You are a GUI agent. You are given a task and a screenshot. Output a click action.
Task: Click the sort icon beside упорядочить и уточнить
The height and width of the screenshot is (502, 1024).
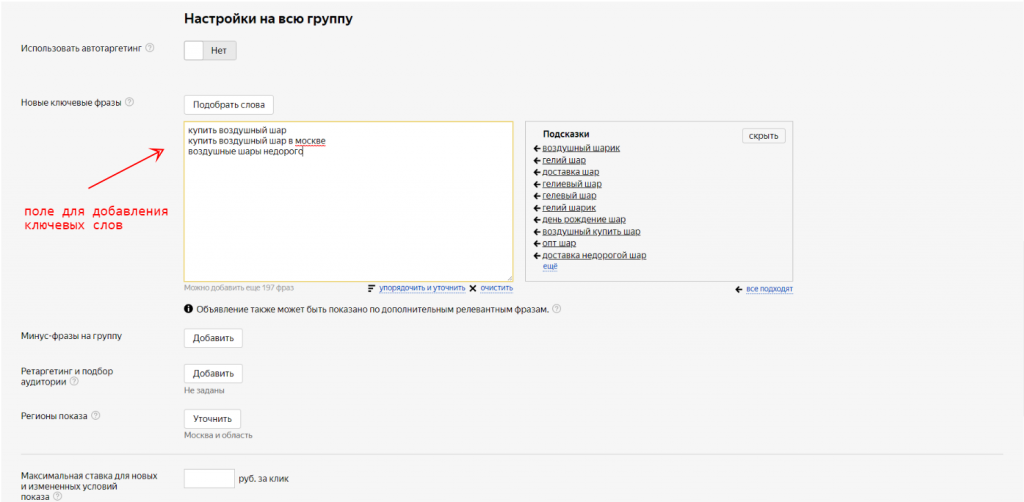372,288
